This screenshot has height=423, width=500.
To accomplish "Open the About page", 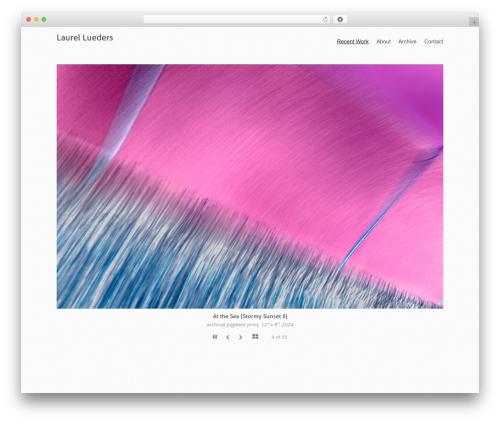I will (383, 41).
